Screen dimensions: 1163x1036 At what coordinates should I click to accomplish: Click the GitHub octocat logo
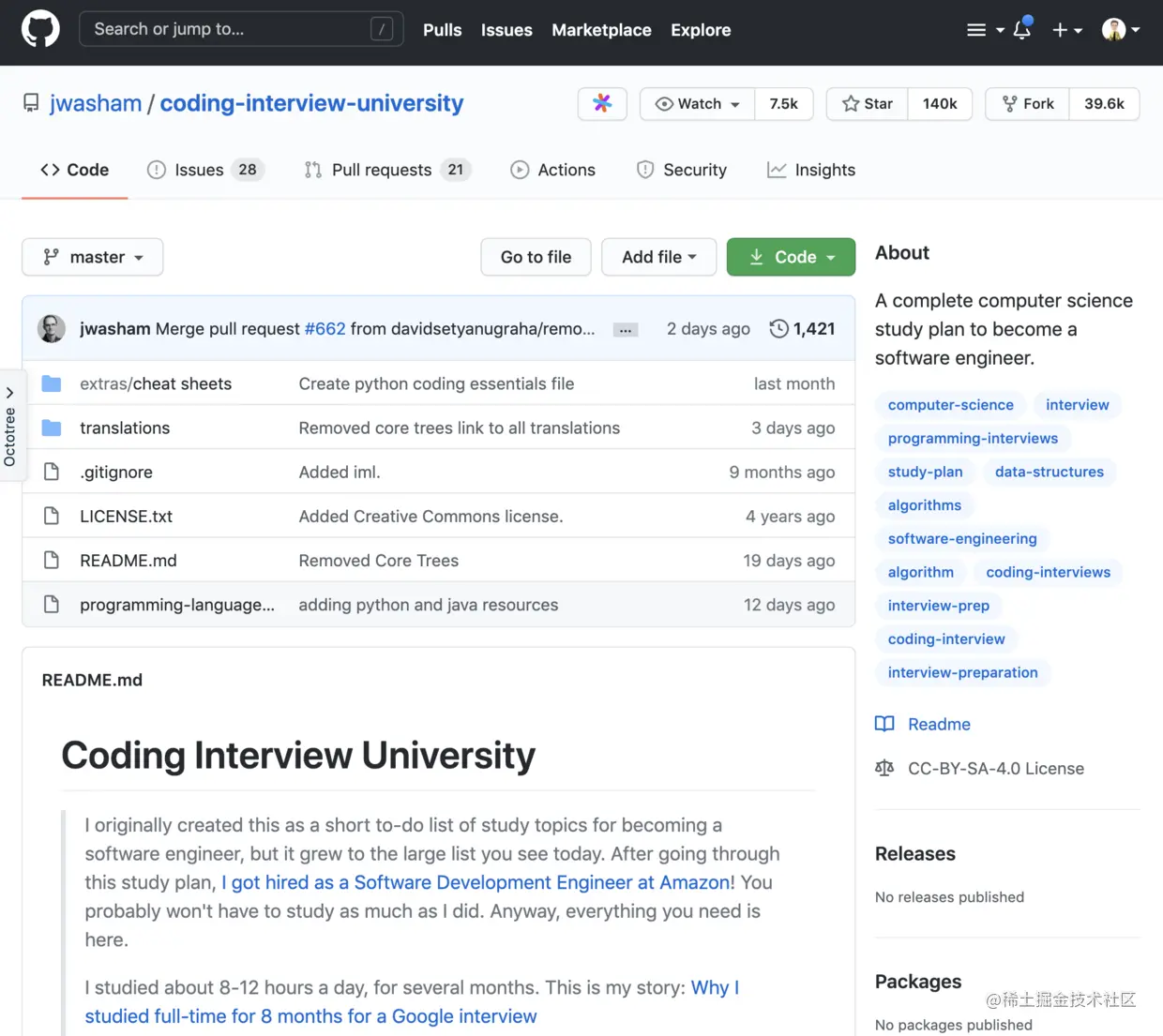click(x=40, y=29)
